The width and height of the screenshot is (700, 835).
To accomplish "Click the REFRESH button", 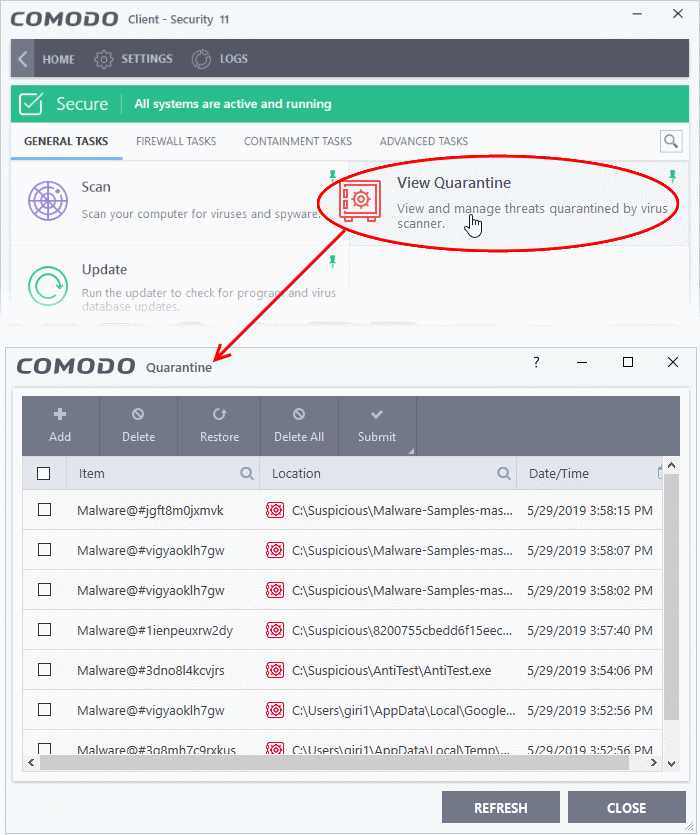I will tap(501, 807).
